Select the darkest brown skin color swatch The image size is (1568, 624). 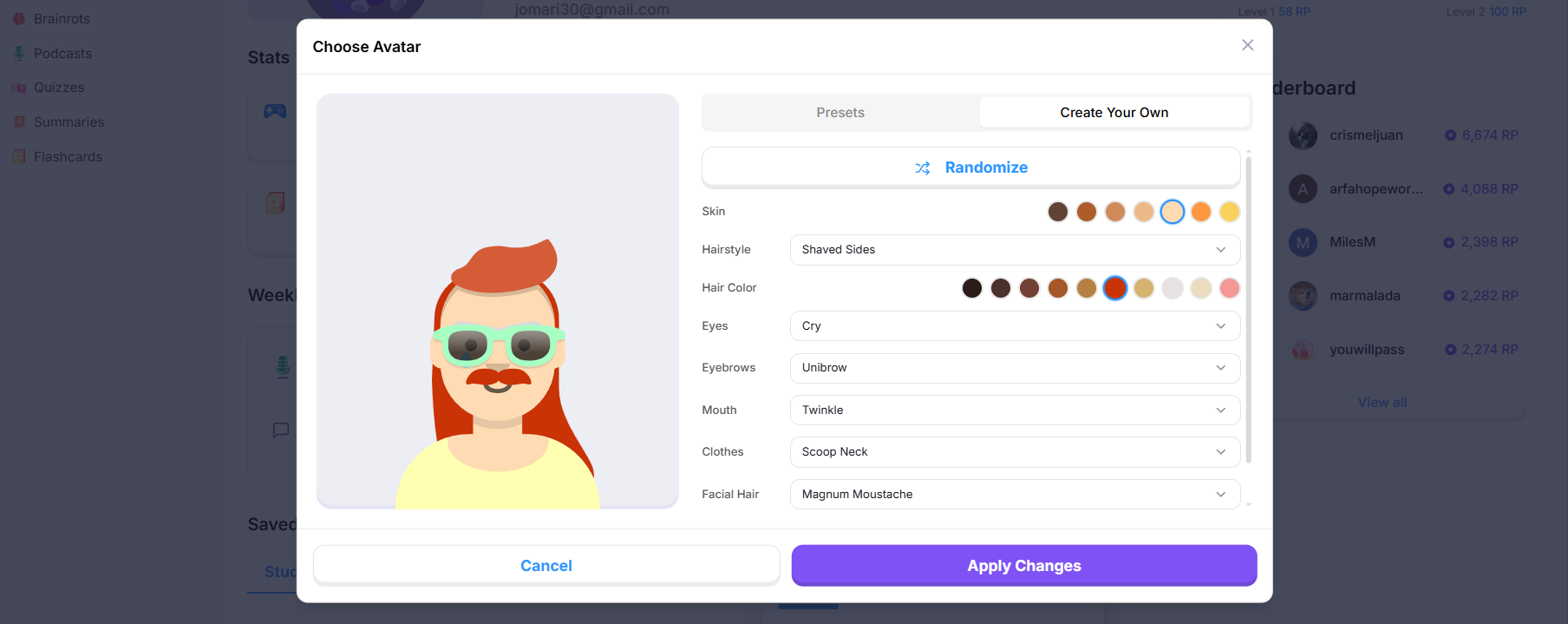coord(1057,212)
